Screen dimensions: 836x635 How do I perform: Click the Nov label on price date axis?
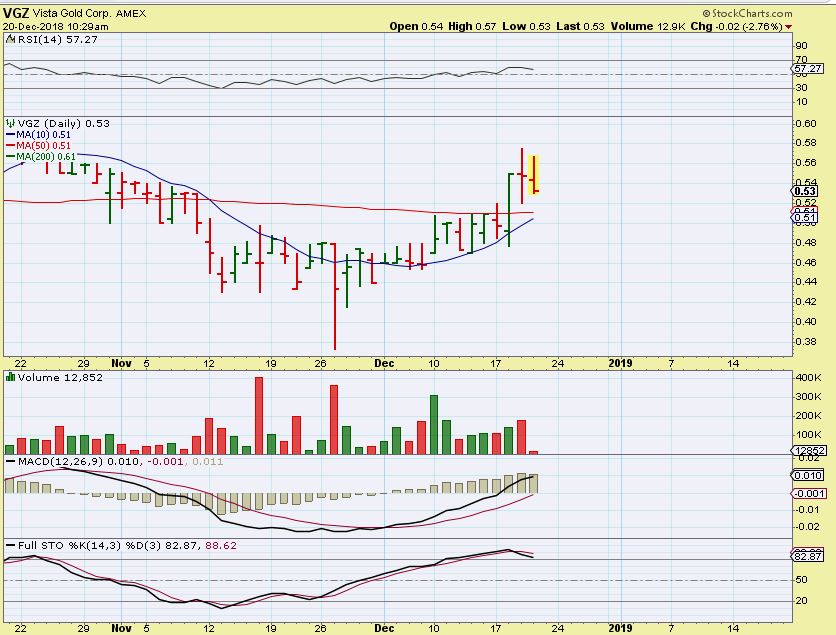(122, 364)
